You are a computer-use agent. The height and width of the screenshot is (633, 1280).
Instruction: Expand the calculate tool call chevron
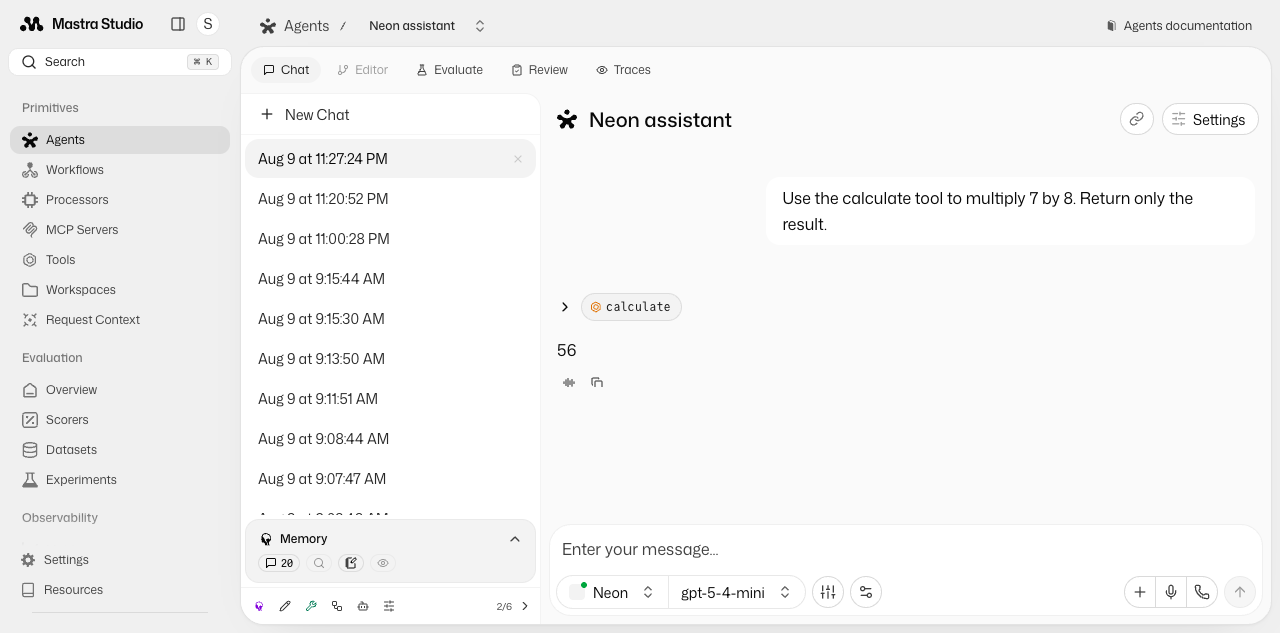[x=565, y=307]
